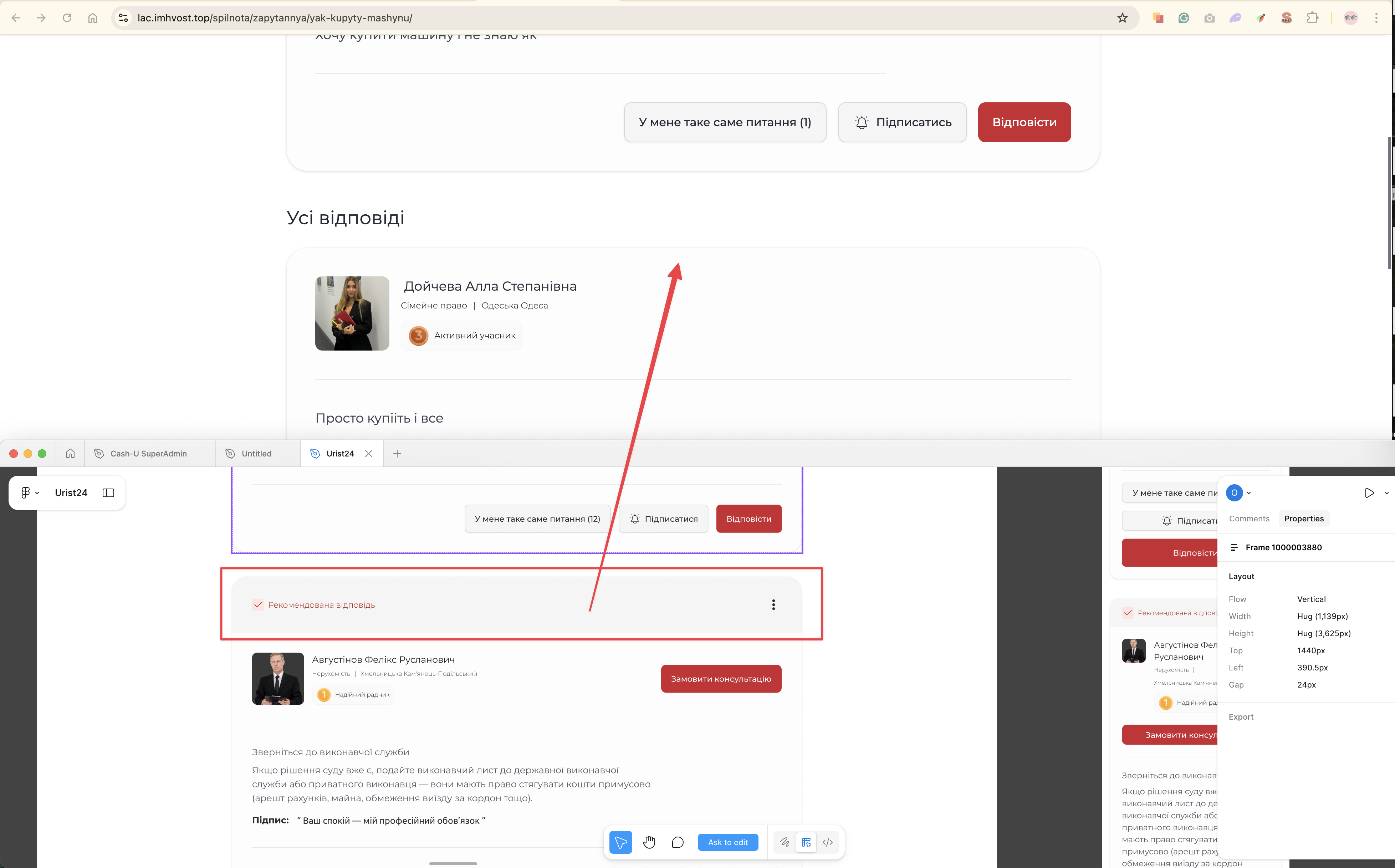Click Дойчева Алла Степанівна profile photo
This screenshot has height=868, width=1395.
(352, 313)
